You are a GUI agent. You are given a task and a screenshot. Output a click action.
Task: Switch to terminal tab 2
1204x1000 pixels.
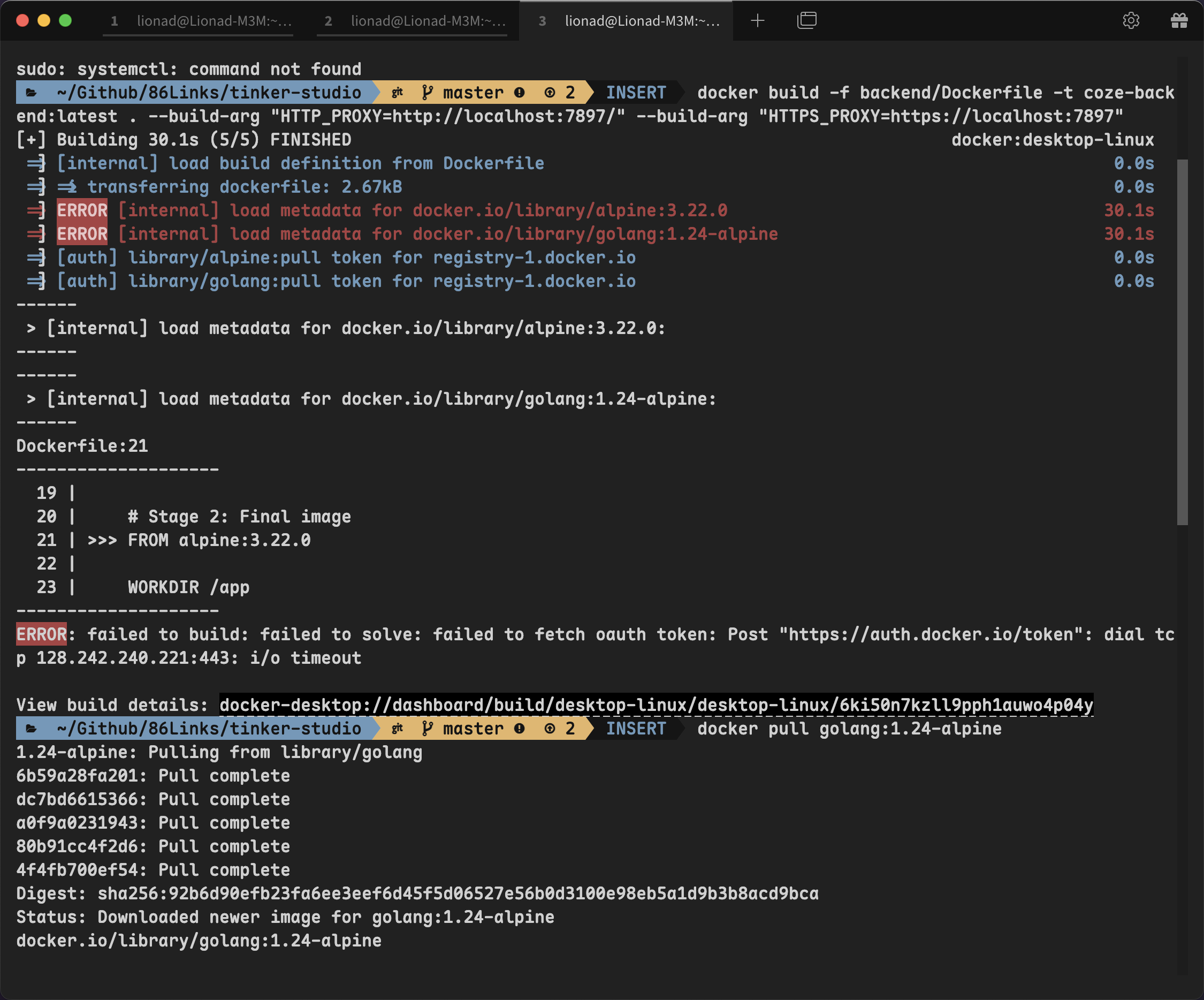coord(412,21)
